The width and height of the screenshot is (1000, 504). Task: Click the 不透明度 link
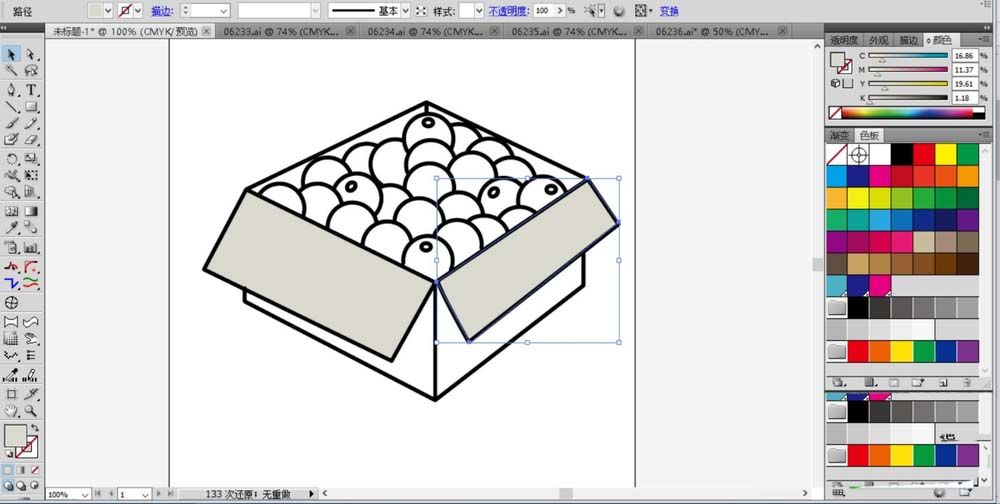(x=505, y=11)
